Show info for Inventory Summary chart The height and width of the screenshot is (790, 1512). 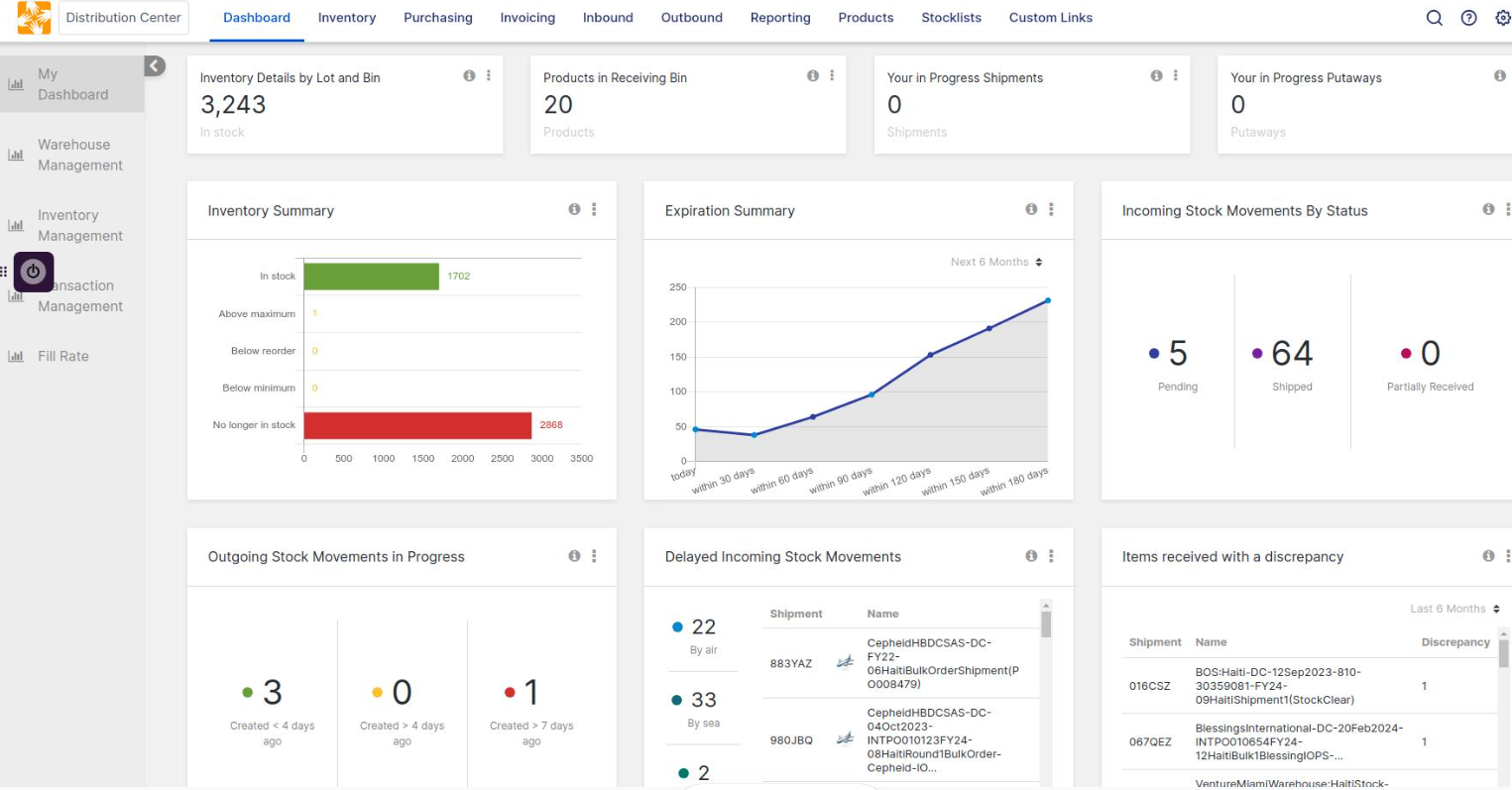[574, 209]
